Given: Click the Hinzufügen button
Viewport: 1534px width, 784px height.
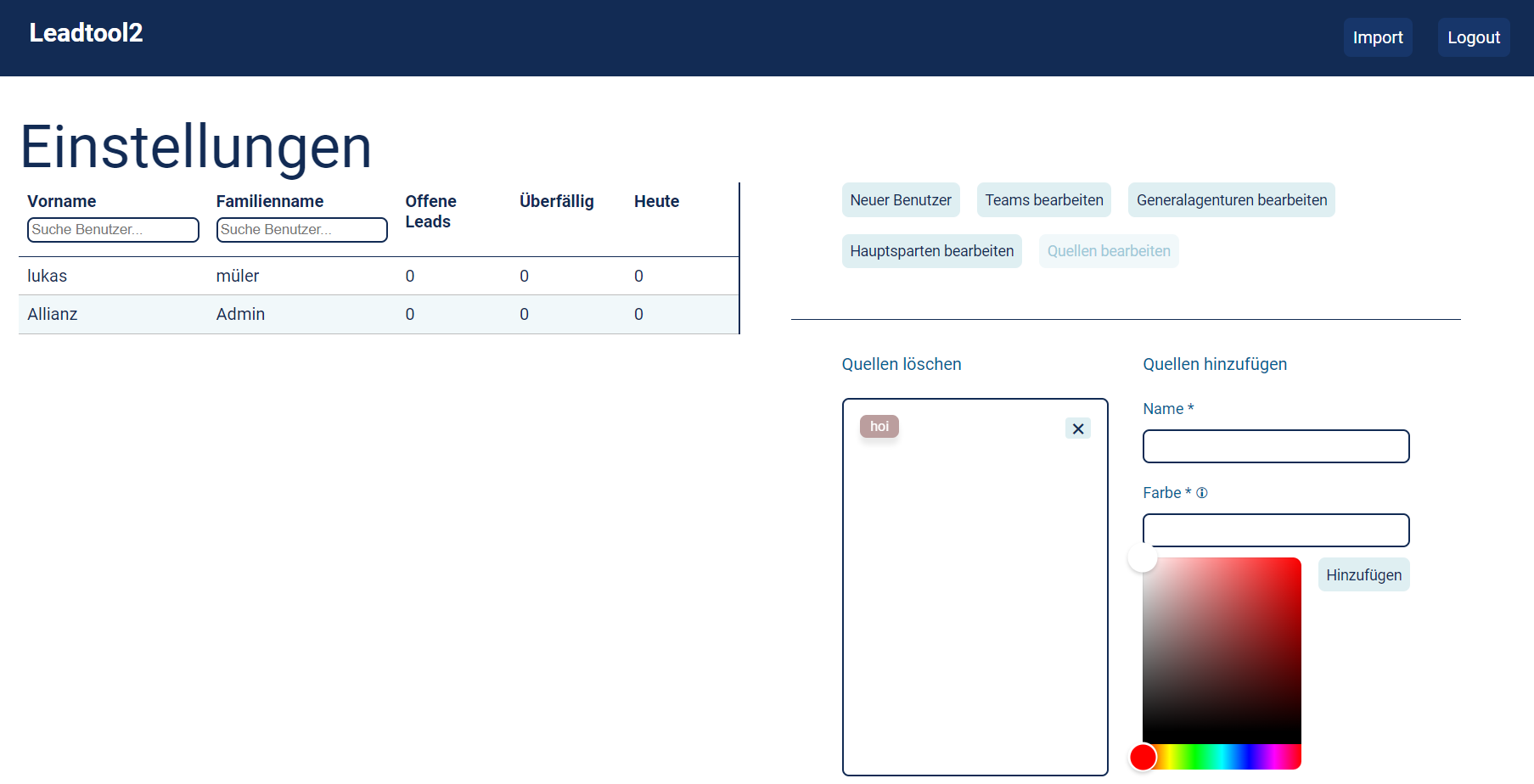Looking at the screenshot, I should pos(1364,574).
